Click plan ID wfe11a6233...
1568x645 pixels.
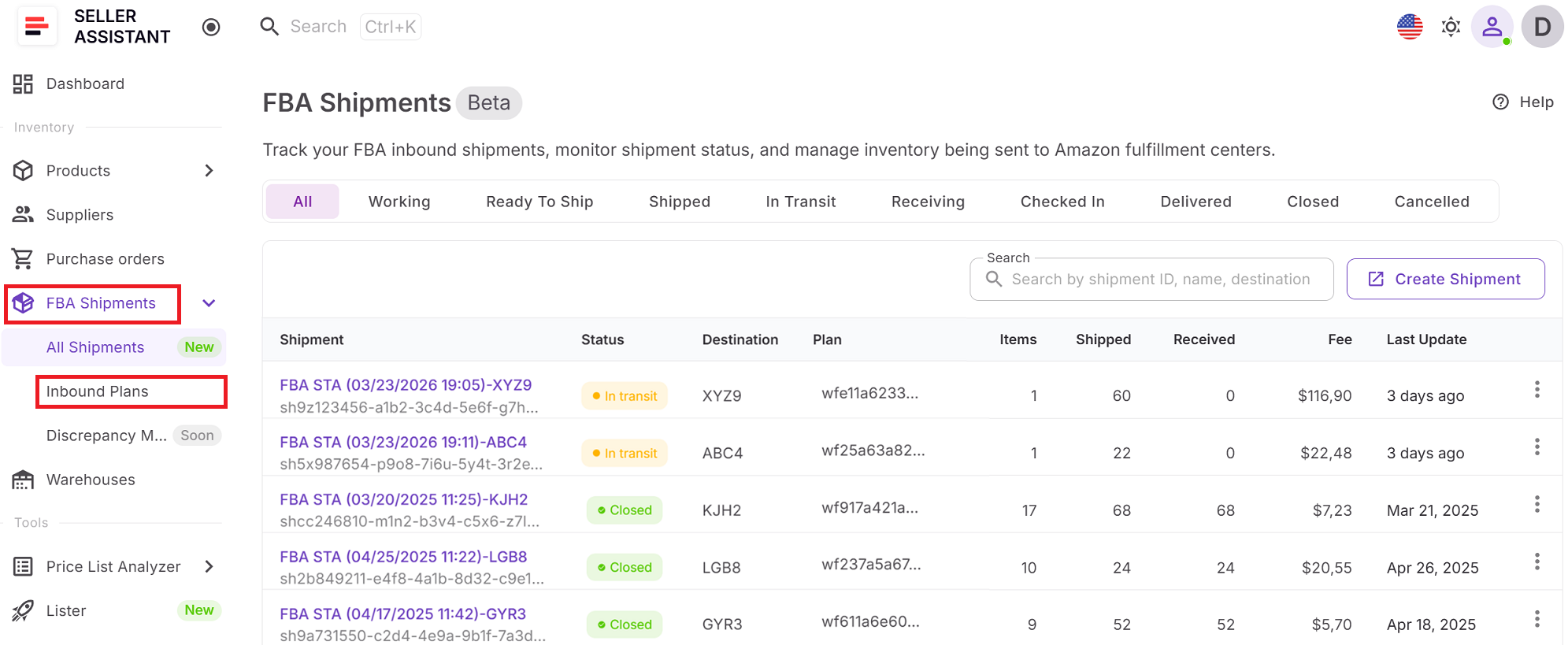[869, 393]
